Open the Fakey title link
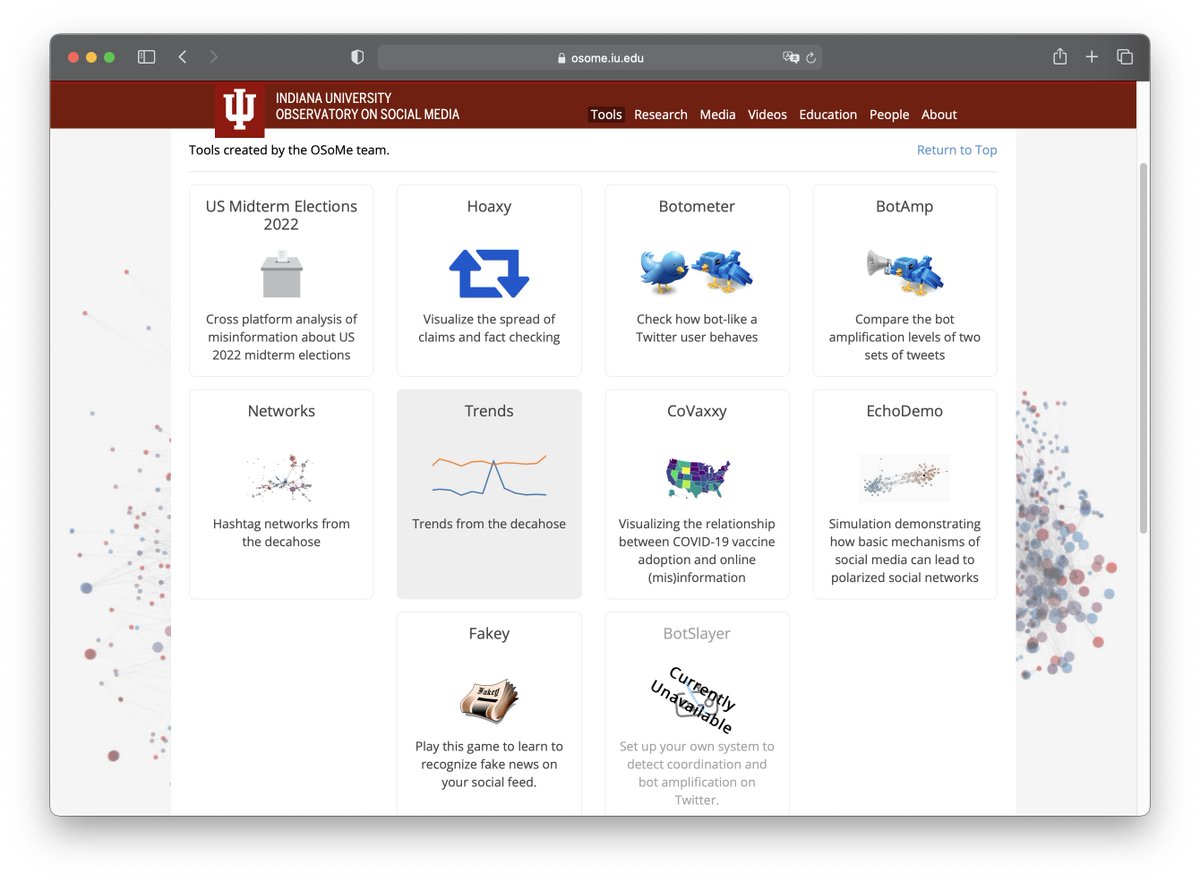The width and height of the screenshot is (1200, 882). (x=489, y=633)
